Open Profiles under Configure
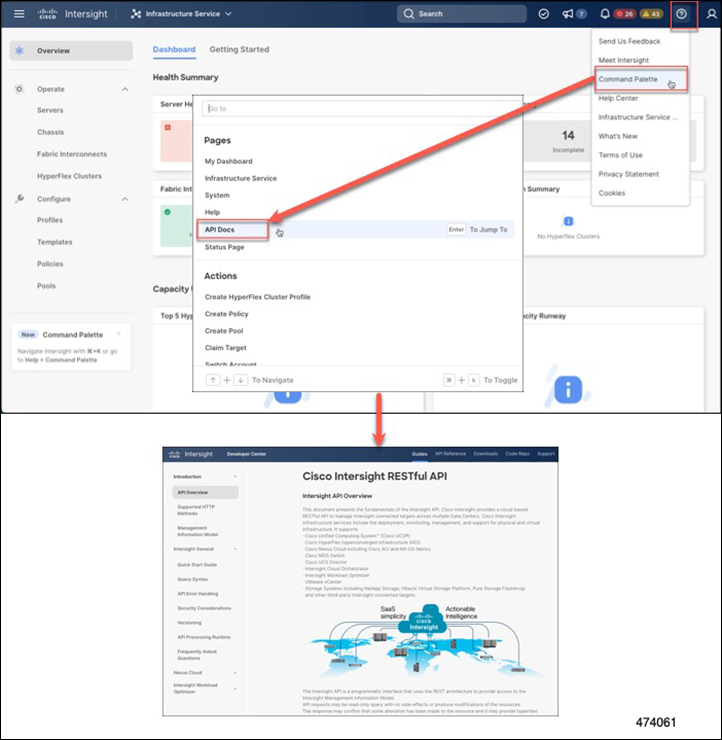This screenshot has width=722, height=740. pyautogui.click(x=50, y=220)
